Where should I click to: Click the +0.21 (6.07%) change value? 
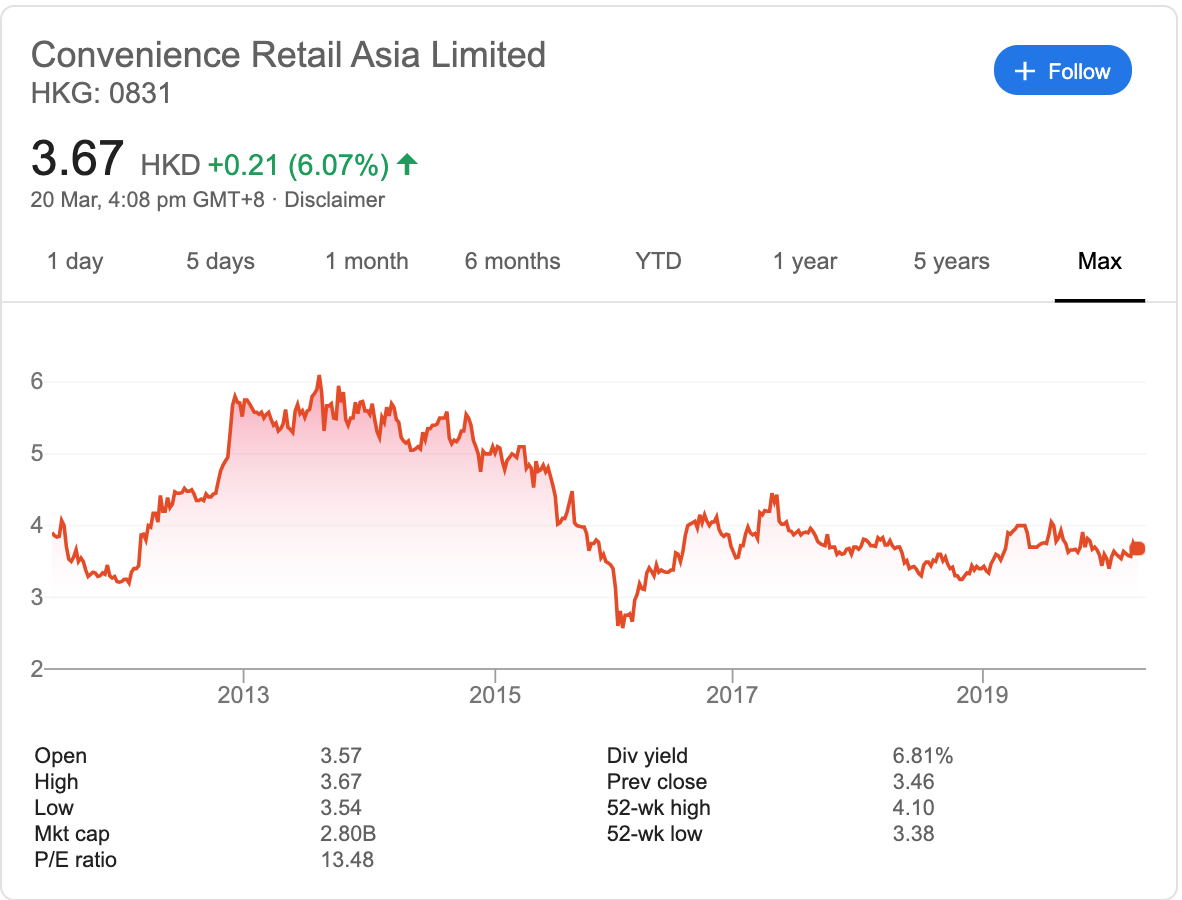(x=299, y=165)
